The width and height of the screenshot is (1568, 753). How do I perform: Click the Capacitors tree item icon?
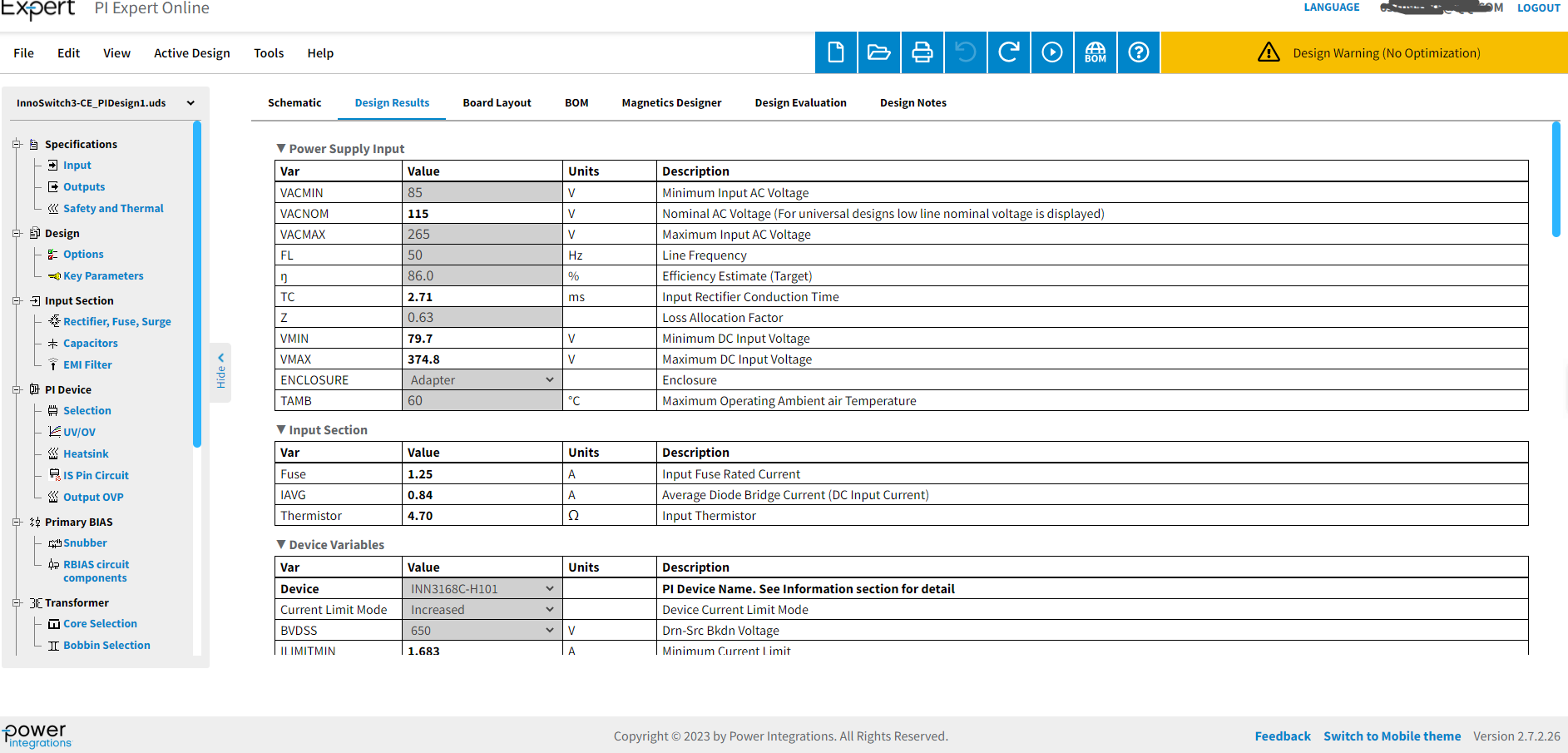[53, 343]
